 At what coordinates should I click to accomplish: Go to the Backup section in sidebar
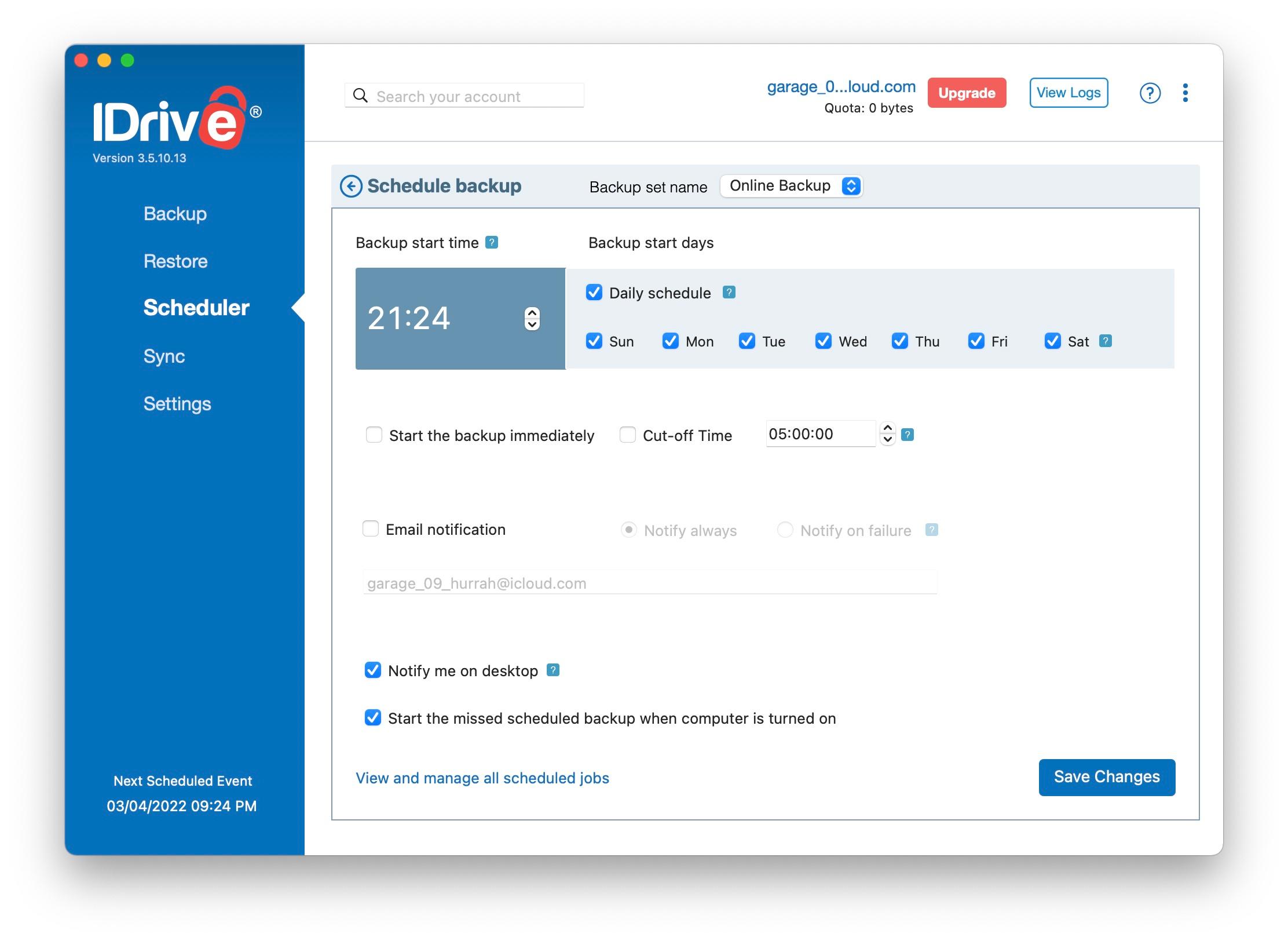[175, 214]
